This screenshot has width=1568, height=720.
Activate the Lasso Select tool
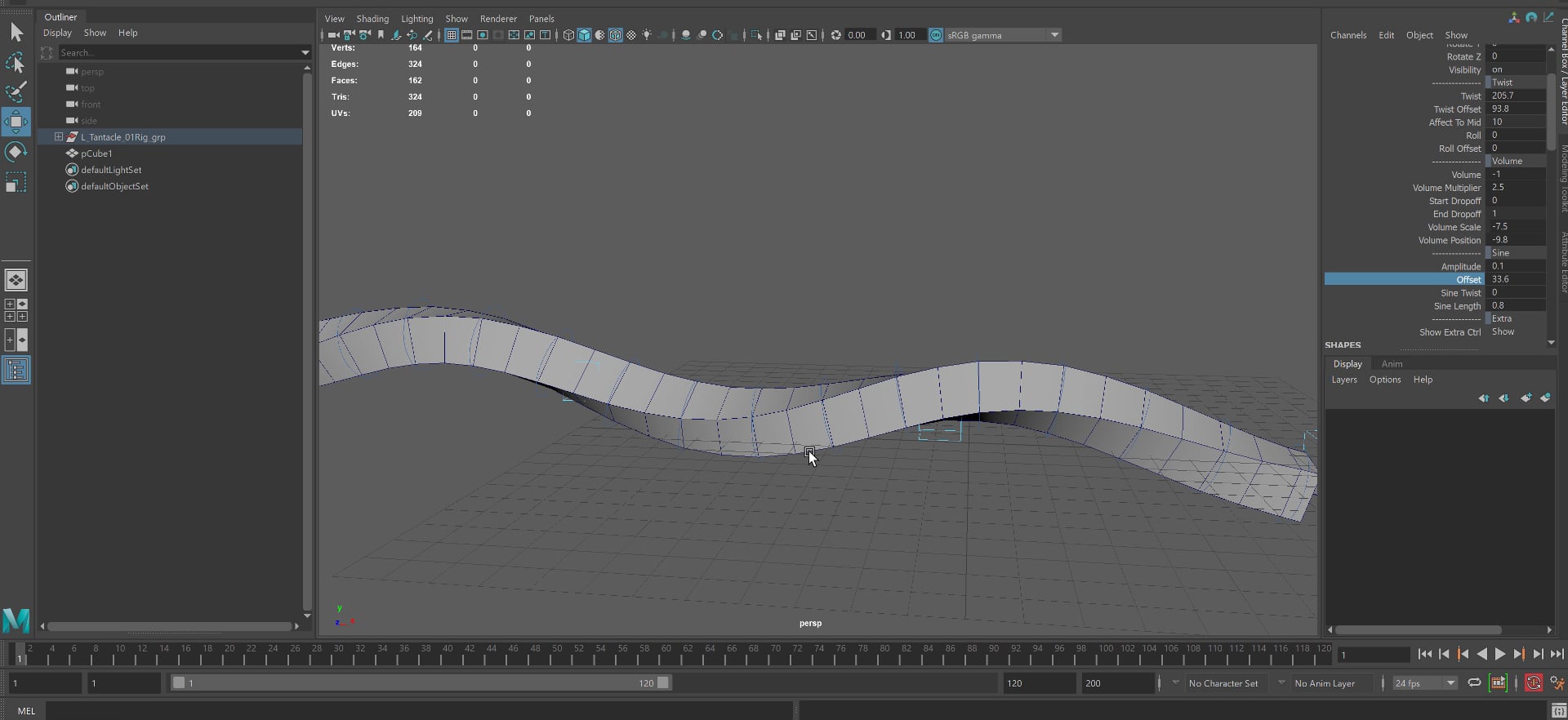(x=16, y=62)
